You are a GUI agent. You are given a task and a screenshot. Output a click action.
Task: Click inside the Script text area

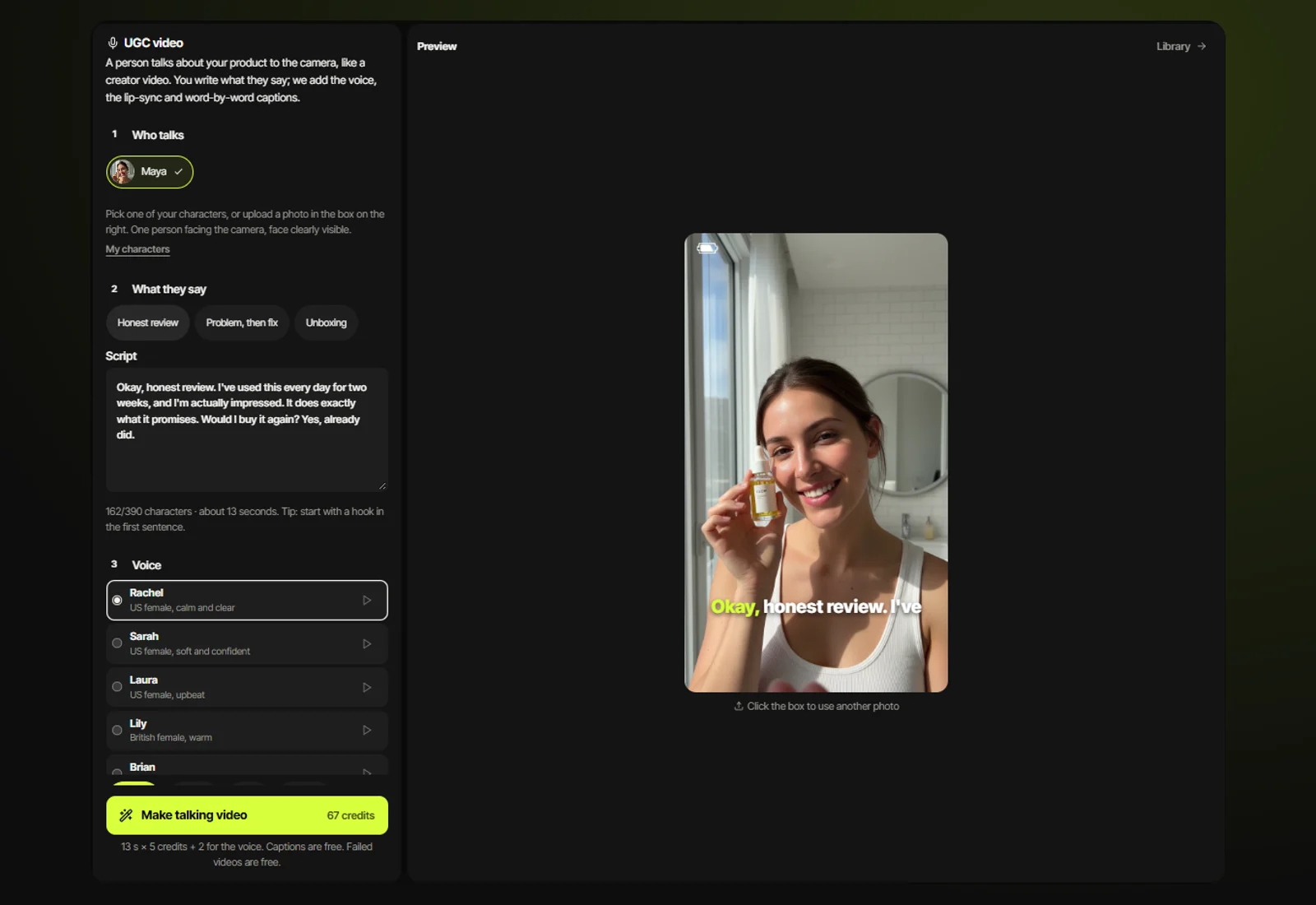[x=247, y=429]
